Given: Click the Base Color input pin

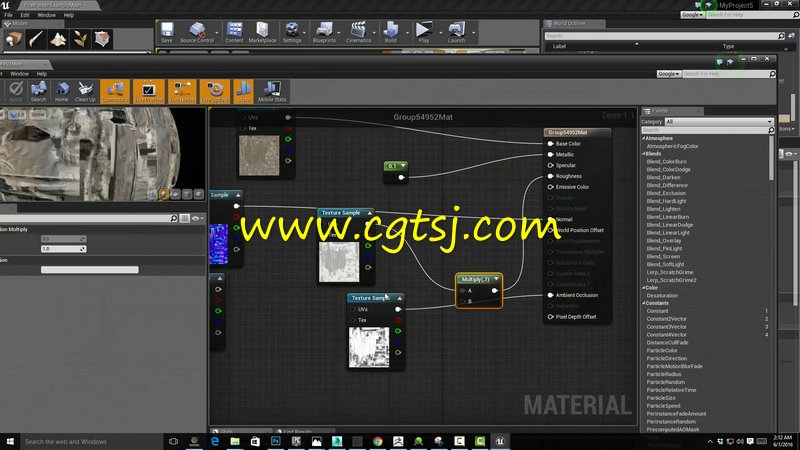Looking at the screenshot, I should point(551,144).
